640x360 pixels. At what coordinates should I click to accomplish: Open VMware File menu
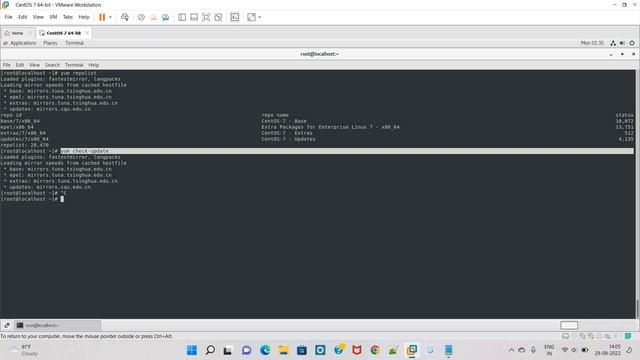pos(8,17)
